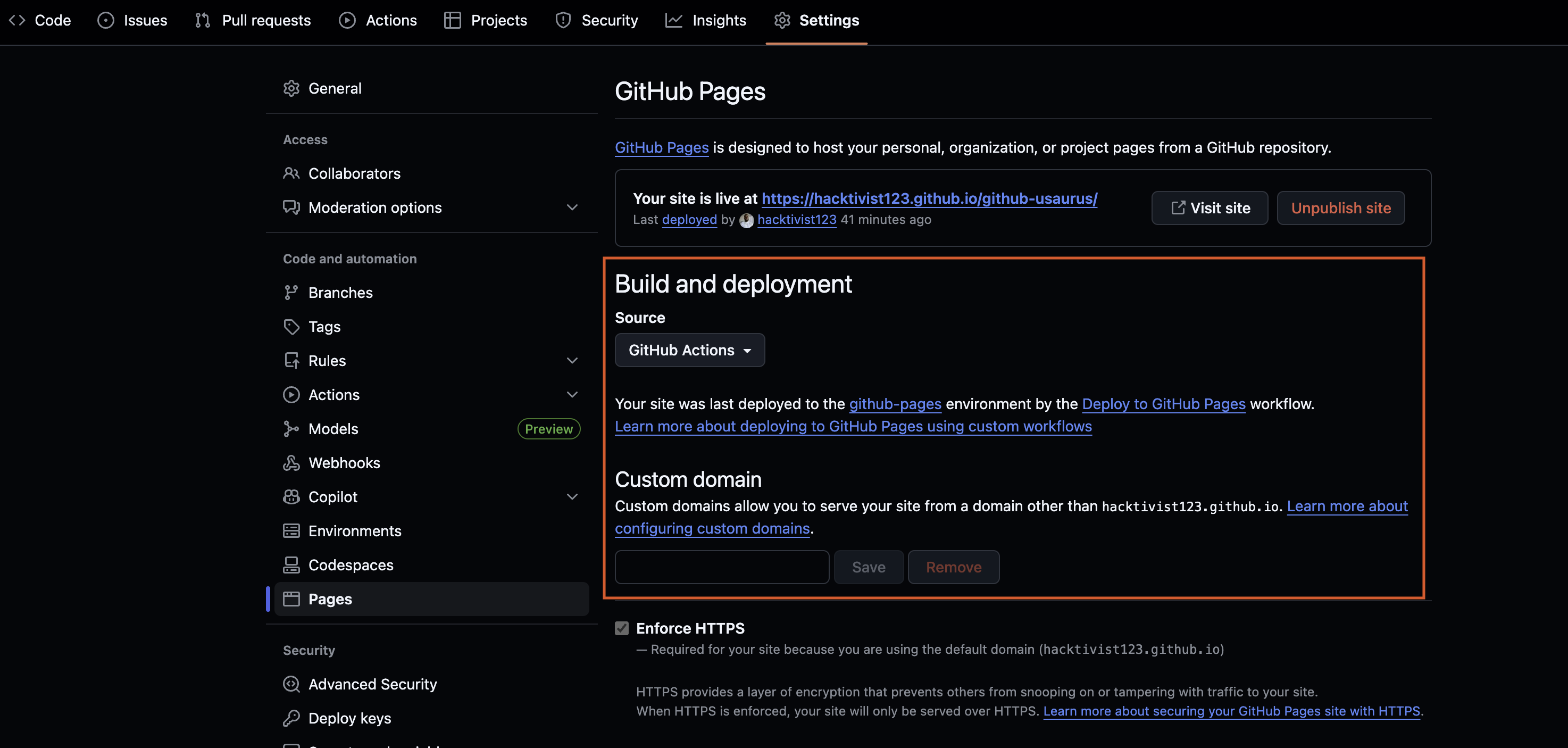The height and width of the screenshot is (748, 1568).
Task: Click the GitHub Pages intro link
Action: point(662,147)
